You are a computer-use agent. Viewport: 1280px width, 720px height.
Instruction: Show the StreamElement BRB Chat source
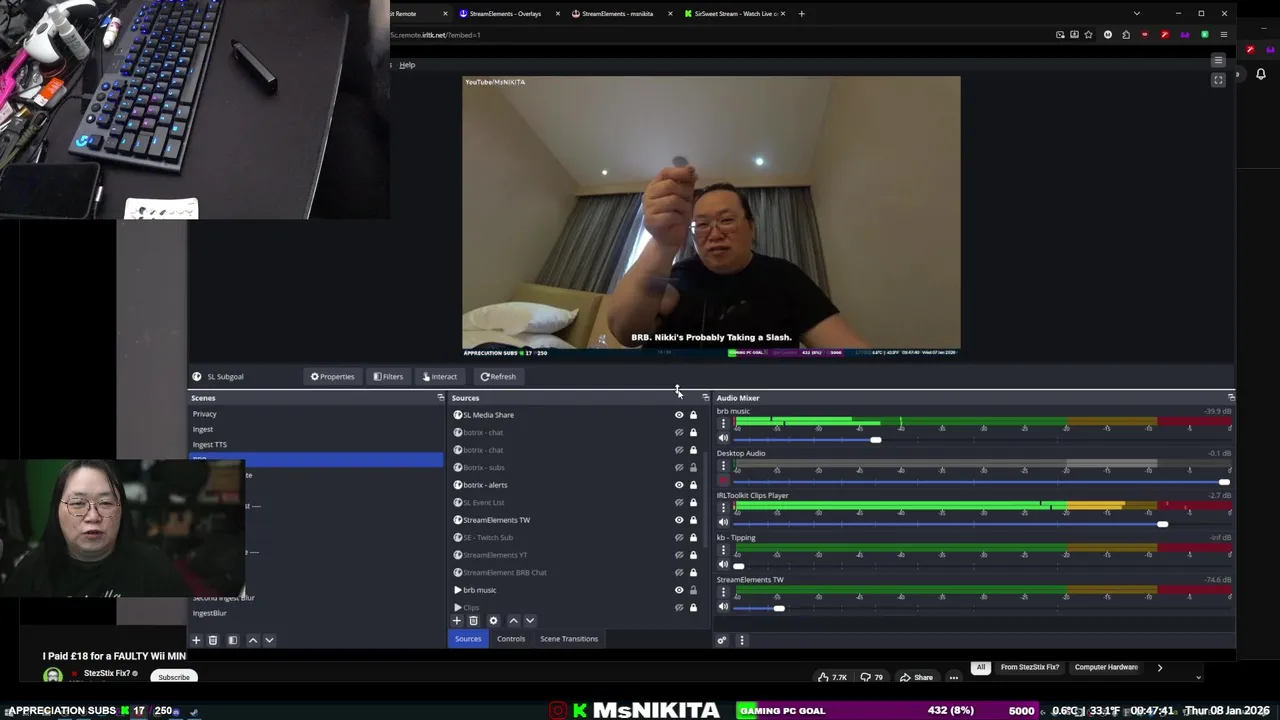click(x=679, y=572)
